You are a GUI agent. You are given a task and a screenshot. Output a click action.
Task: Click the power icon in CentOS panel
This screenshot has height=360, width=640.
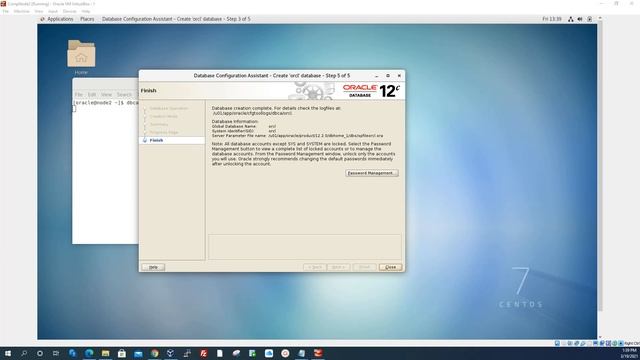[x=590, y=19]
